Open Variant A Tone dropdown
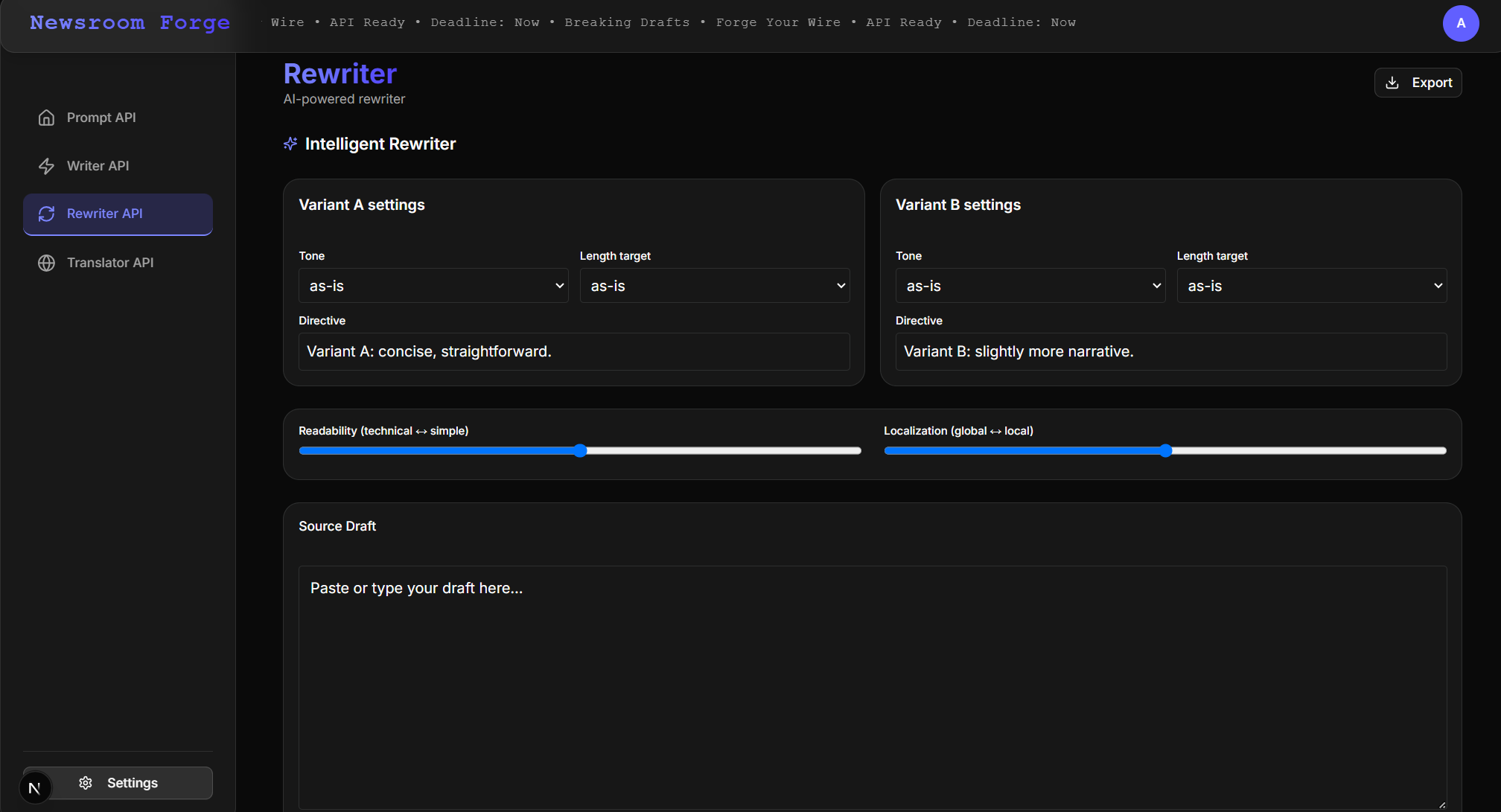The width and height of the screenshot is (1501, 812). pos(433,286)
